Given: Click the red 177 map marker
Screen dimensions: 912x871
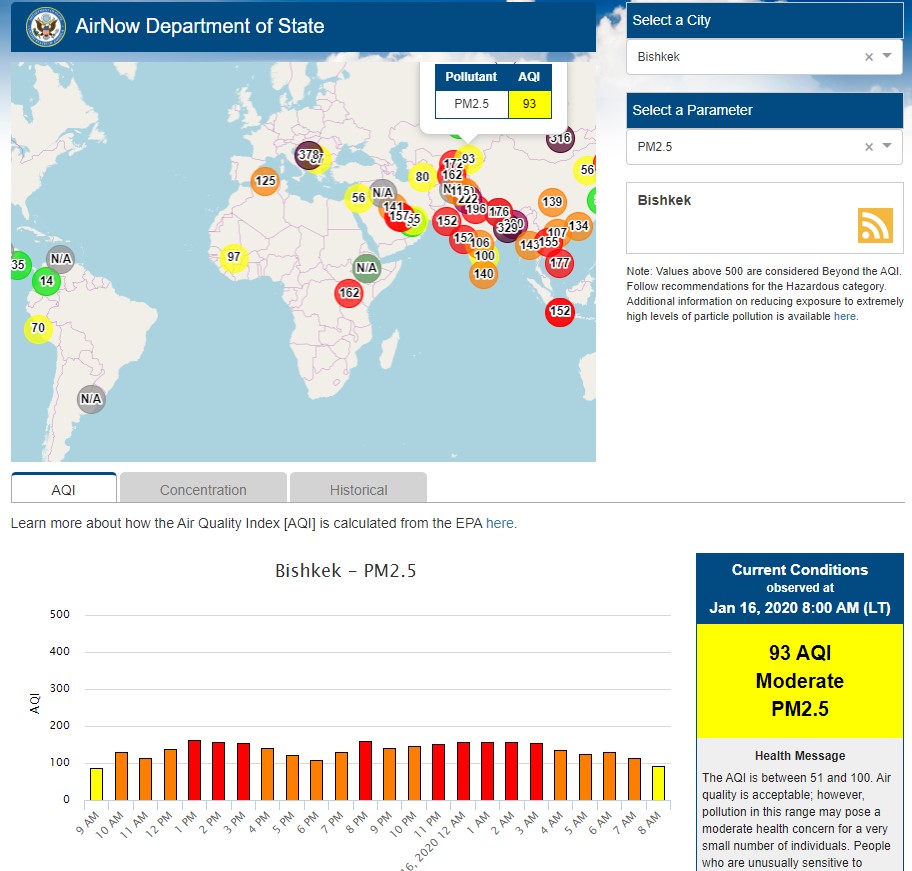Looking at the screenshot, I should [559, 264].
